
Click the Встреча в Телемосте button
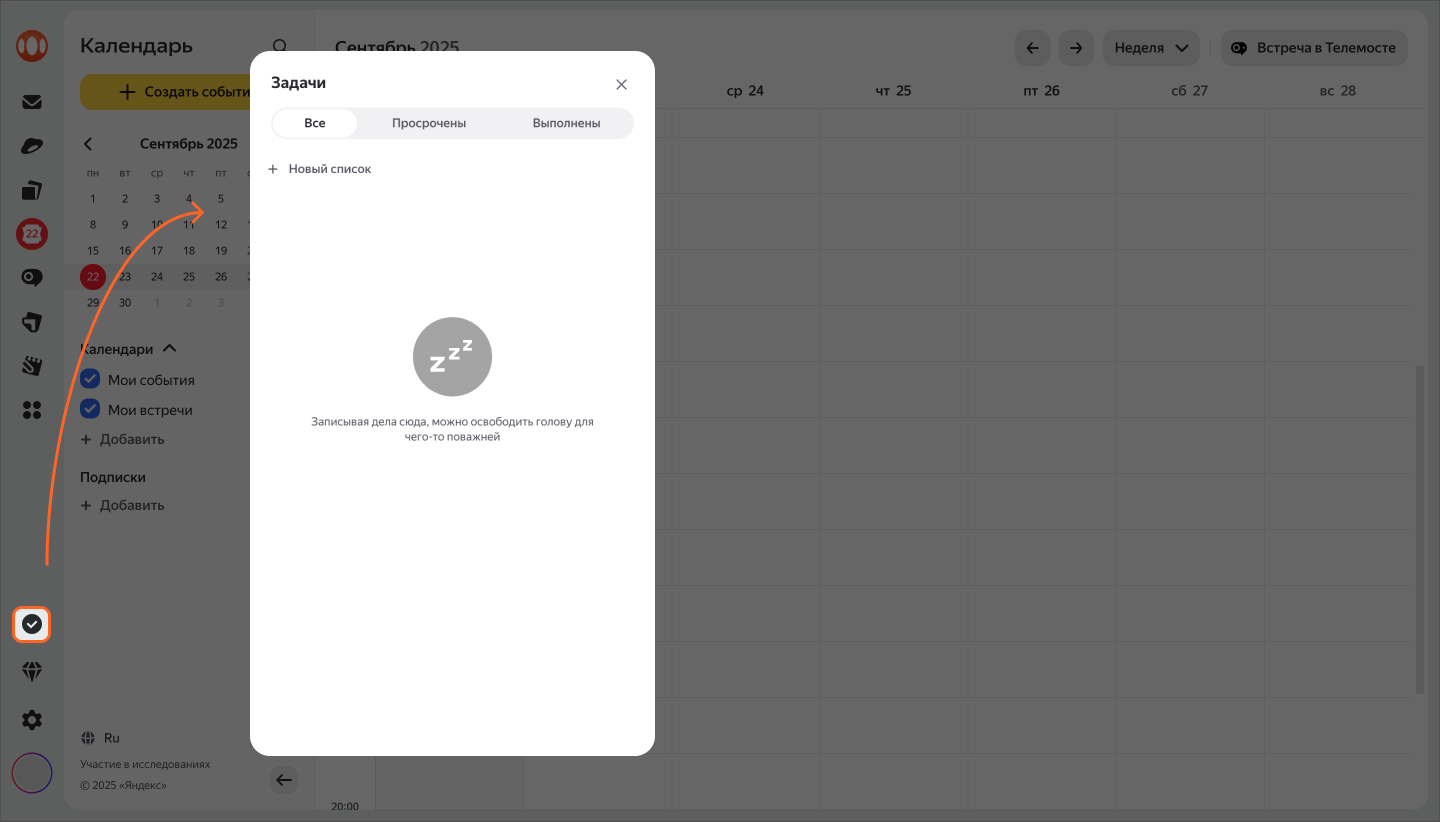click(x=1314, y=48)
